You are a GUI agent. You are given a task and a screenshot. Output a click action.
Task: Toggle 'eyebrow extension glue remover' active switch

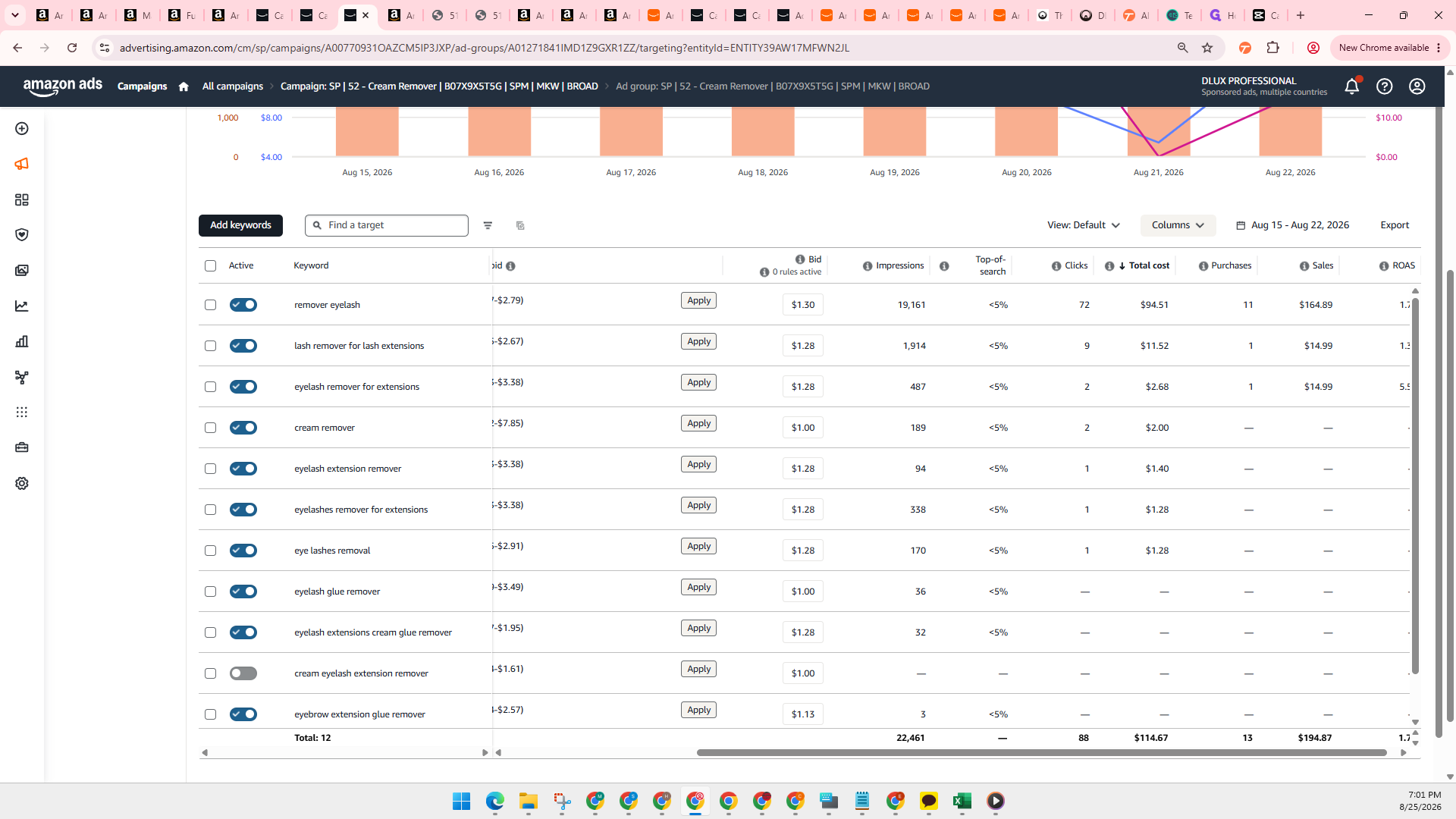243,714
